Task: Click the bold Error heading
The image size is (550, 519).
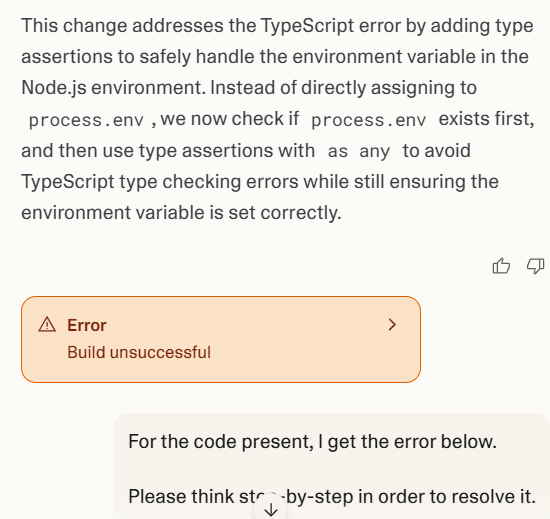Action: coord(87,325)
